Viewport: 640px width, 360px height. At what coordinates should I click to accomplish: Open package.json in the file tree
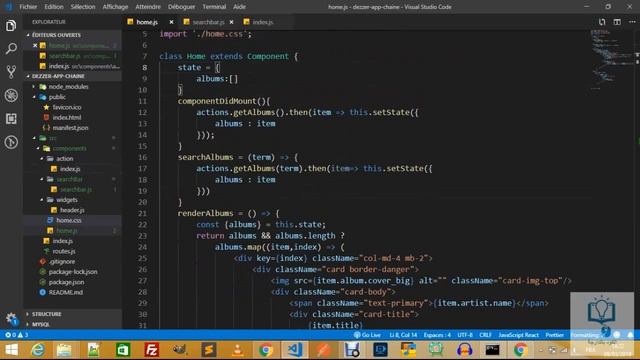point(66,282)
